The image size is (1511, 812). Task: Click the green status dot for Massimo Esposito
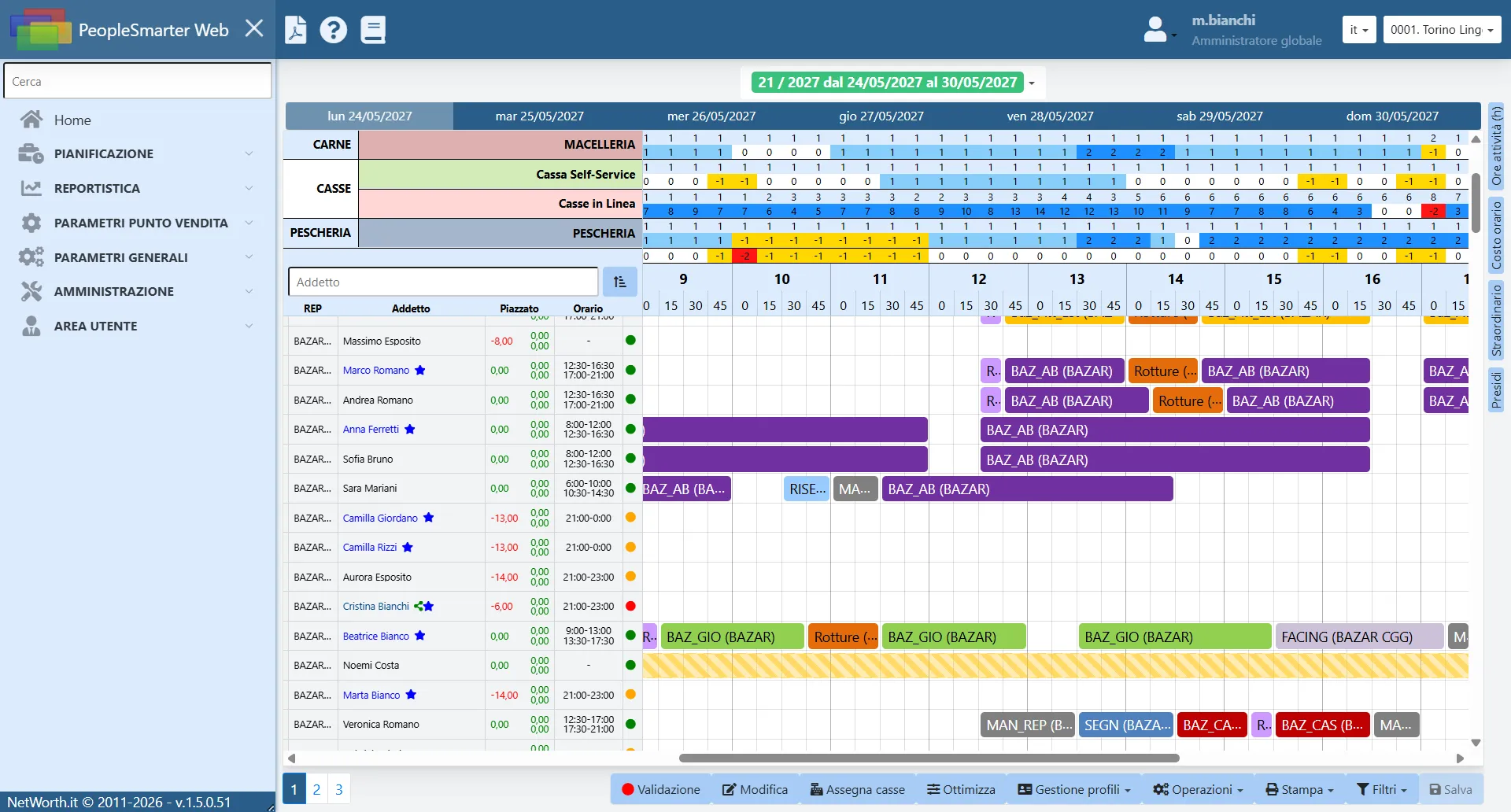[630, 341]
